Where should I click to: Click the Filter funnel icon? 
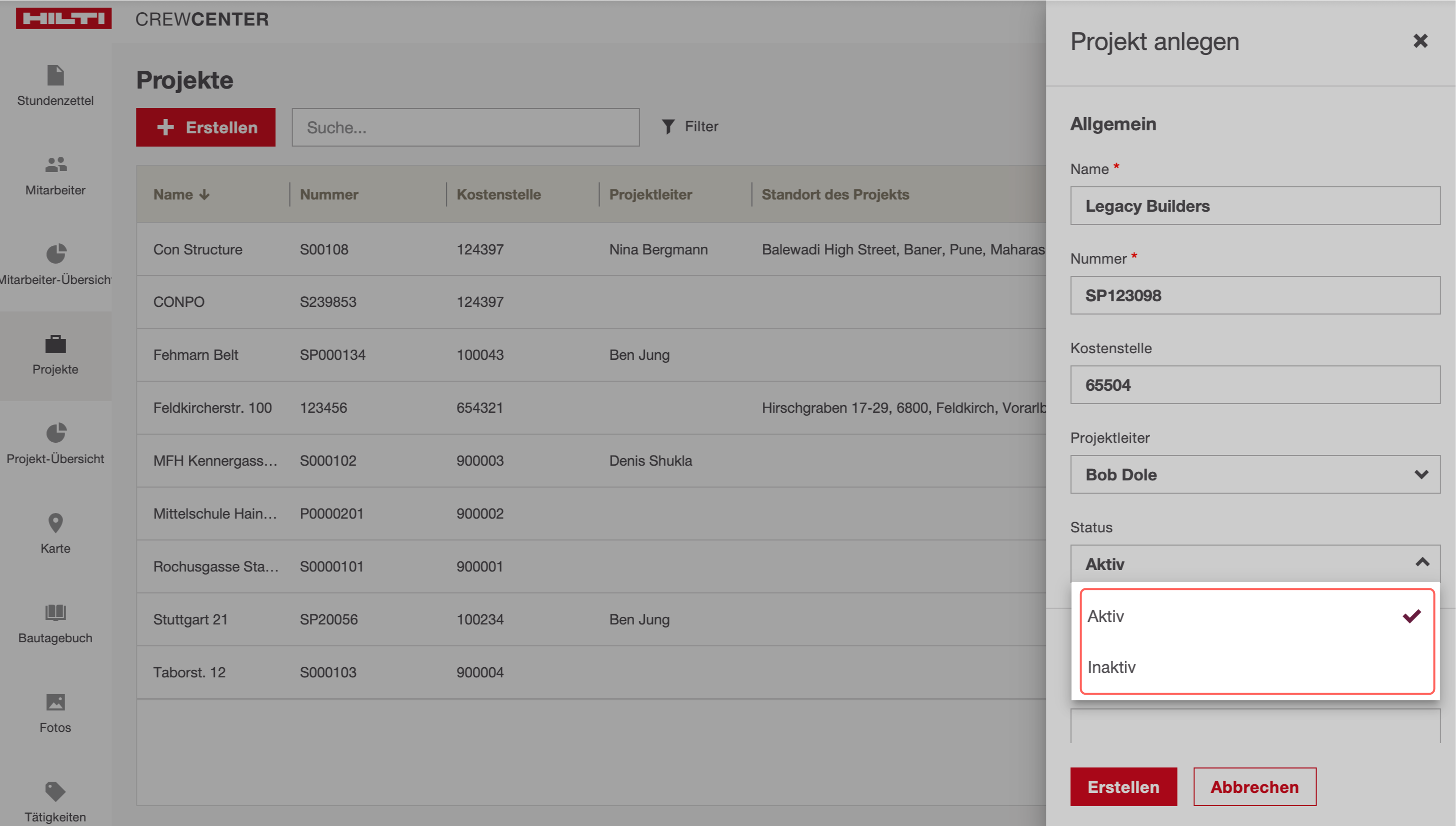pyautogui.click(x=668, y=127)
